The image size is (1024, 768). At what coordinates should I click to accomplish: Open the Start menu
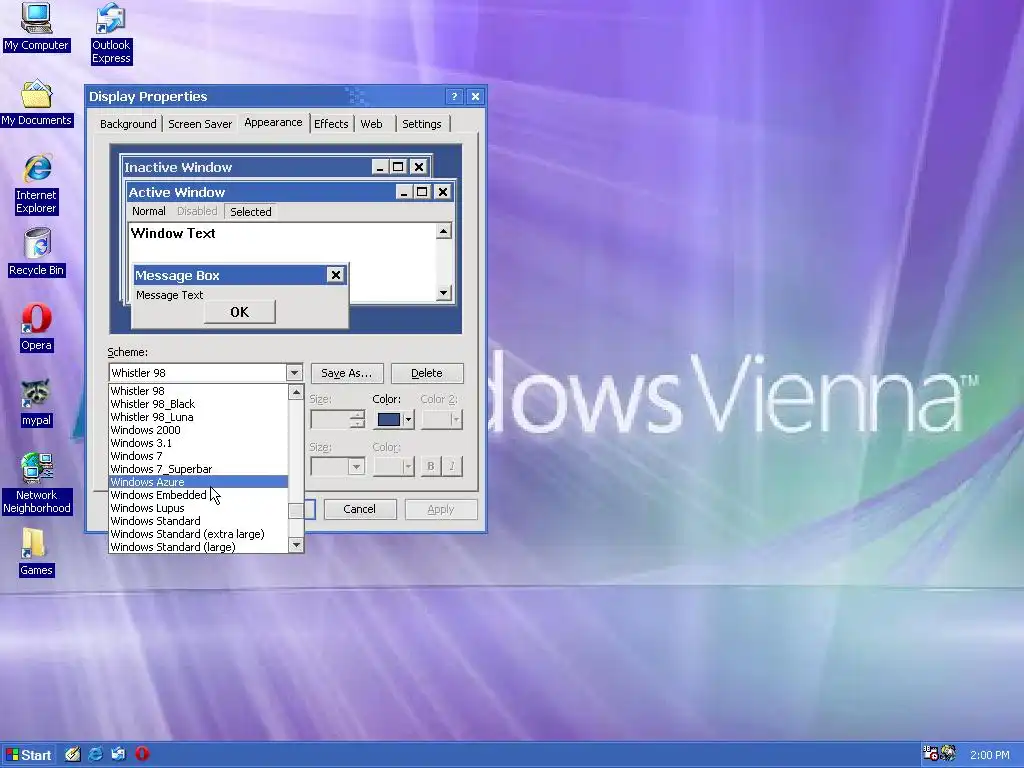tap(28, 755)
